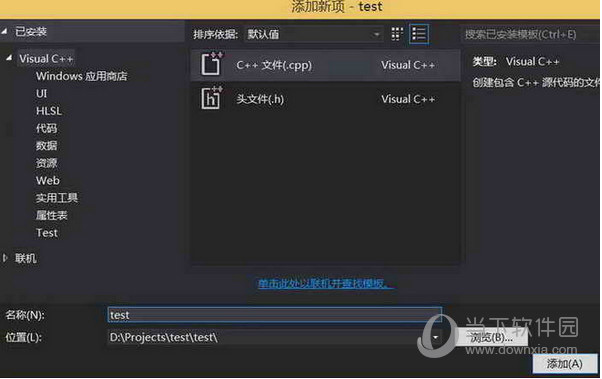Image resolution: width=602 pixels, height=379 pixels.
Task: Open the 排序依据 默认值 dropdown
Action: 313,34
